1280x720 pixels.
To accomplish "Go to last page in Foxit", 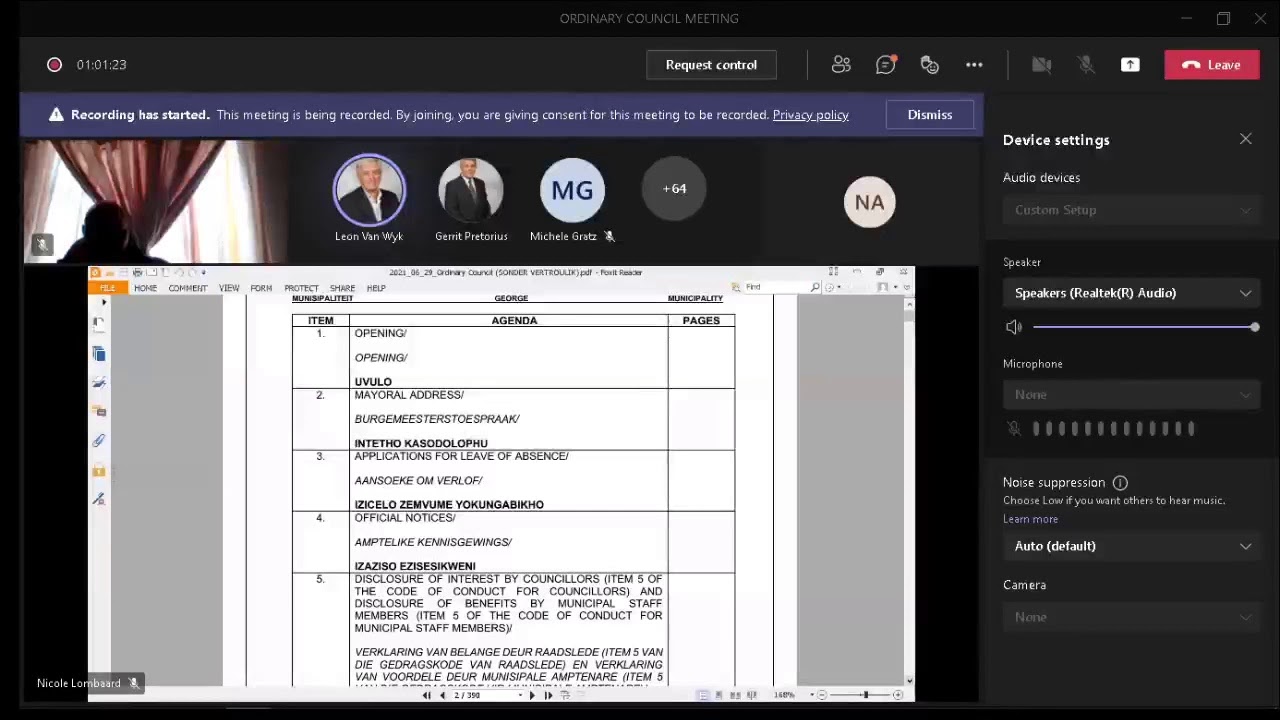I will [548, 695].
